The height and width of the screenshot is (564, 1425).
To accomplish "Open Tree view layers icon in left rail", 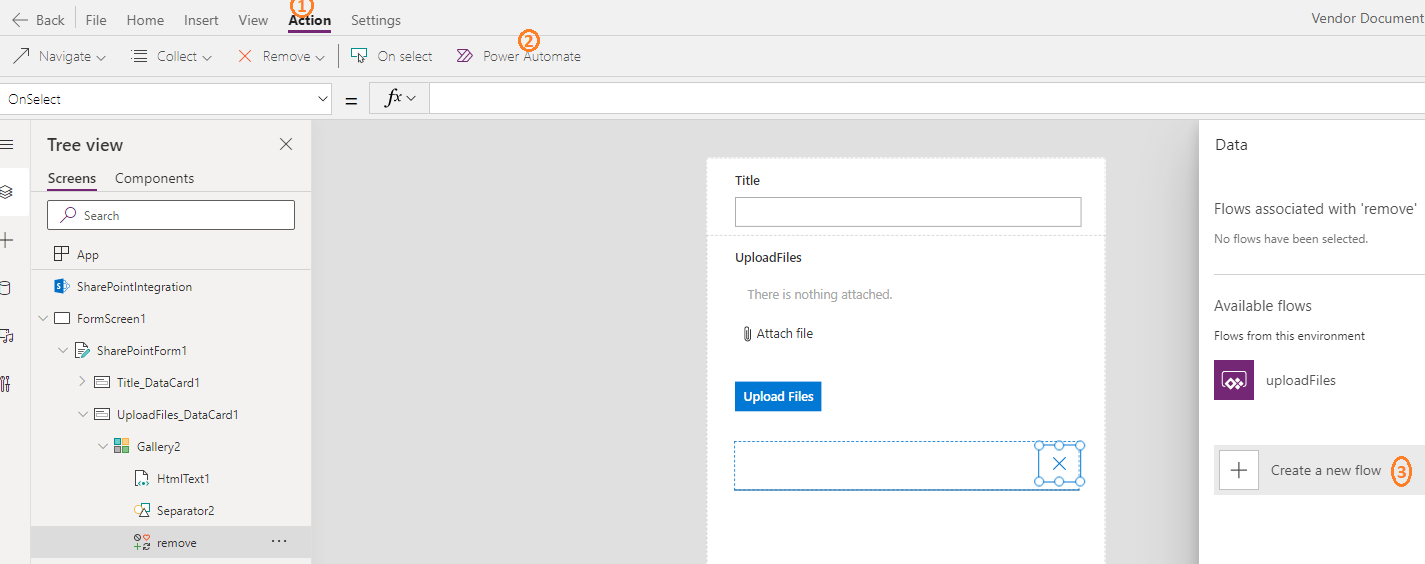I will 7,192.
